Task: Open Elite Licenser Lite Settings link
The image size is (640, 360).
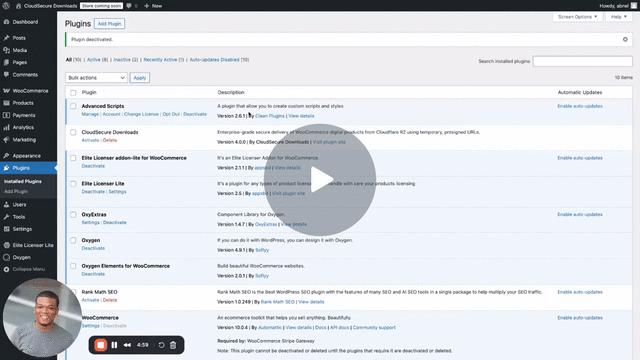Action: point(117,192)
